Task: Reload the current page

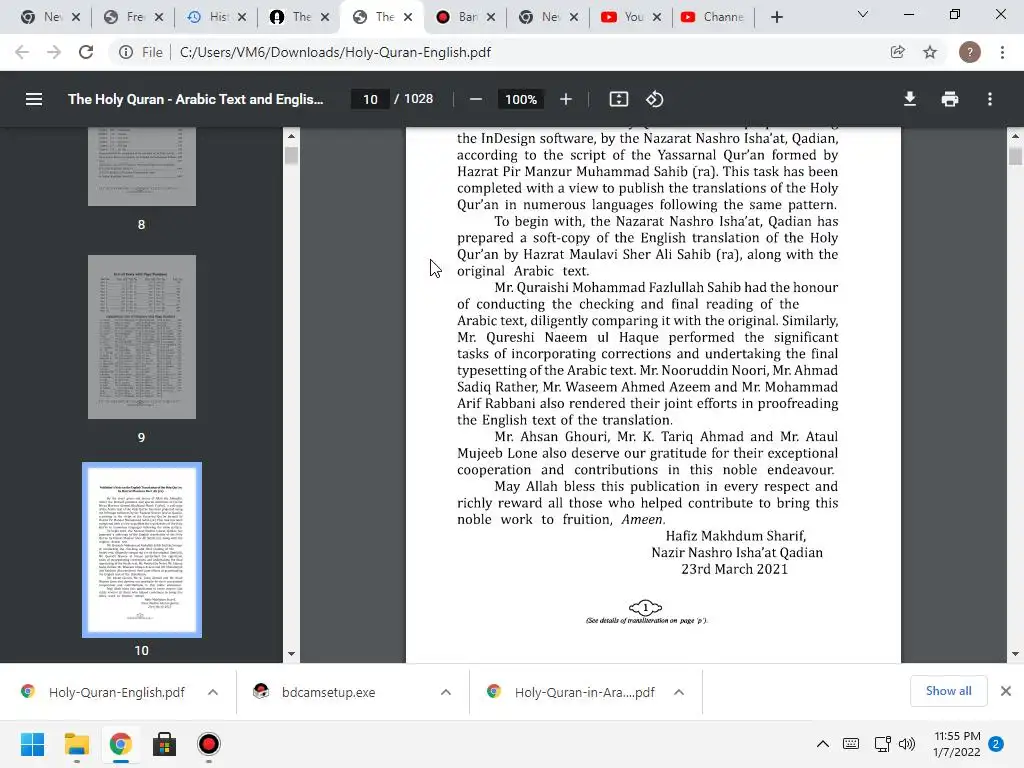Action: pyautogui.click(x=86, y=52)
